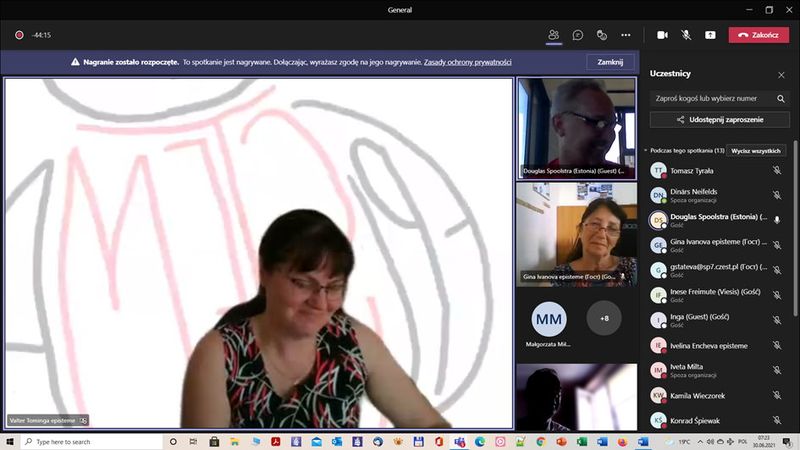Open the participants panel icon in toolbar
This screenshot has width=800, height=450.
(554, 35)
